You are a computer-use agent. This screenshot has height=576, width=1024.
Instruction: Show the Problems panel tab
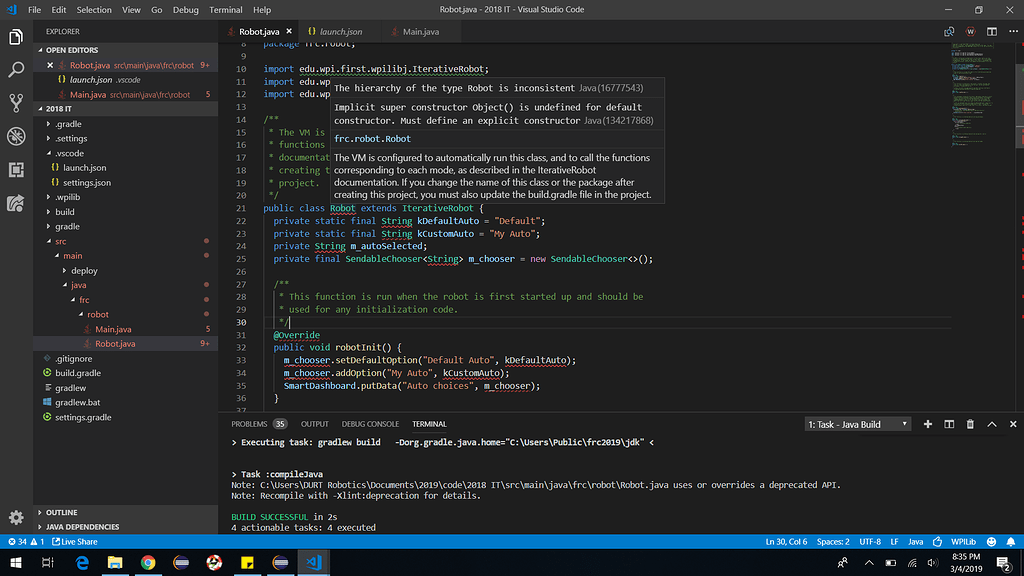258,424
